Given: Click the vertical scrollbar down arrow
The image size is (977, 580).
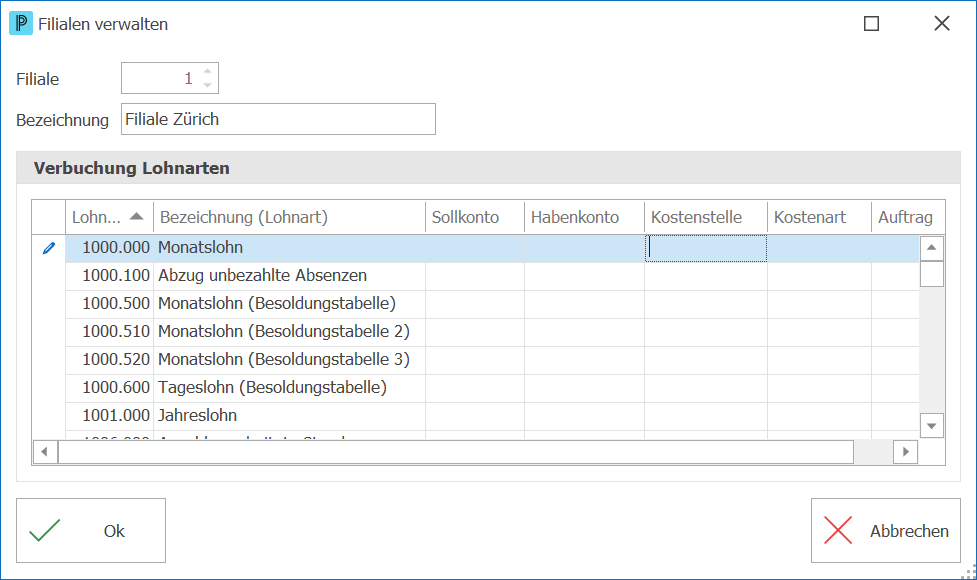Looking at the screenshot, I should 932,426.
